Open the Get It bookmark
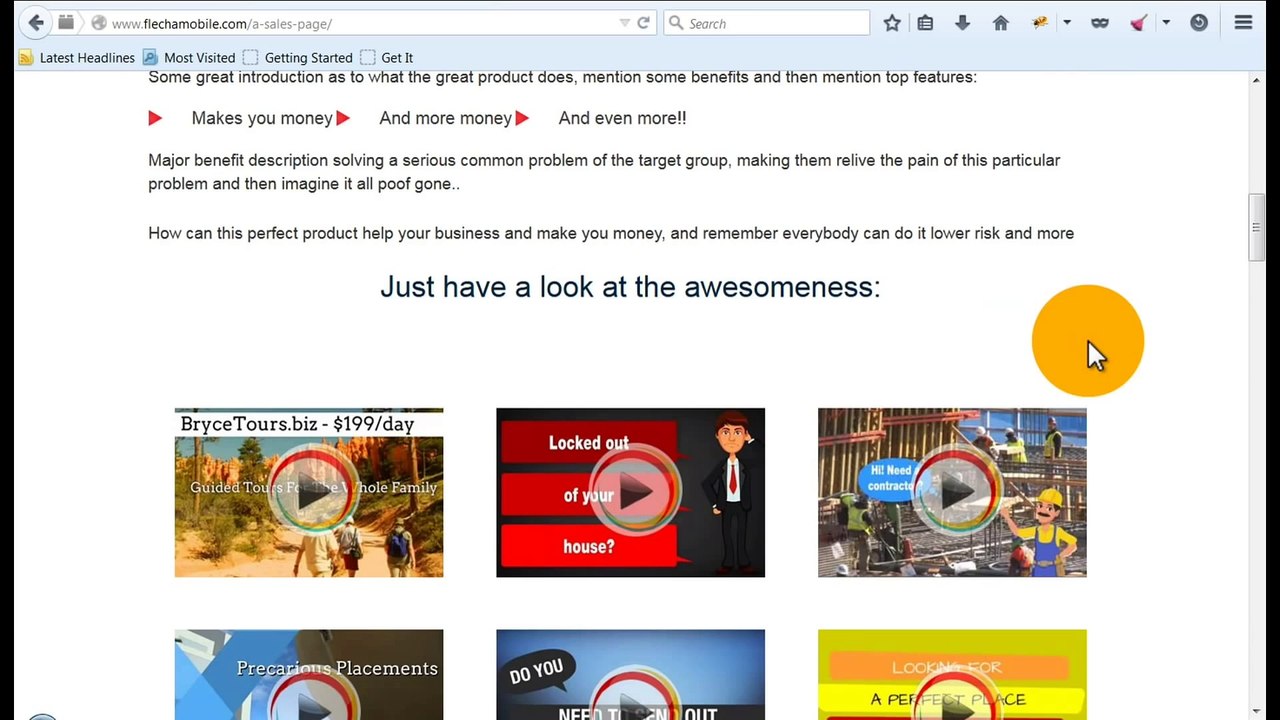1280x720 pixels. [387, 58]
